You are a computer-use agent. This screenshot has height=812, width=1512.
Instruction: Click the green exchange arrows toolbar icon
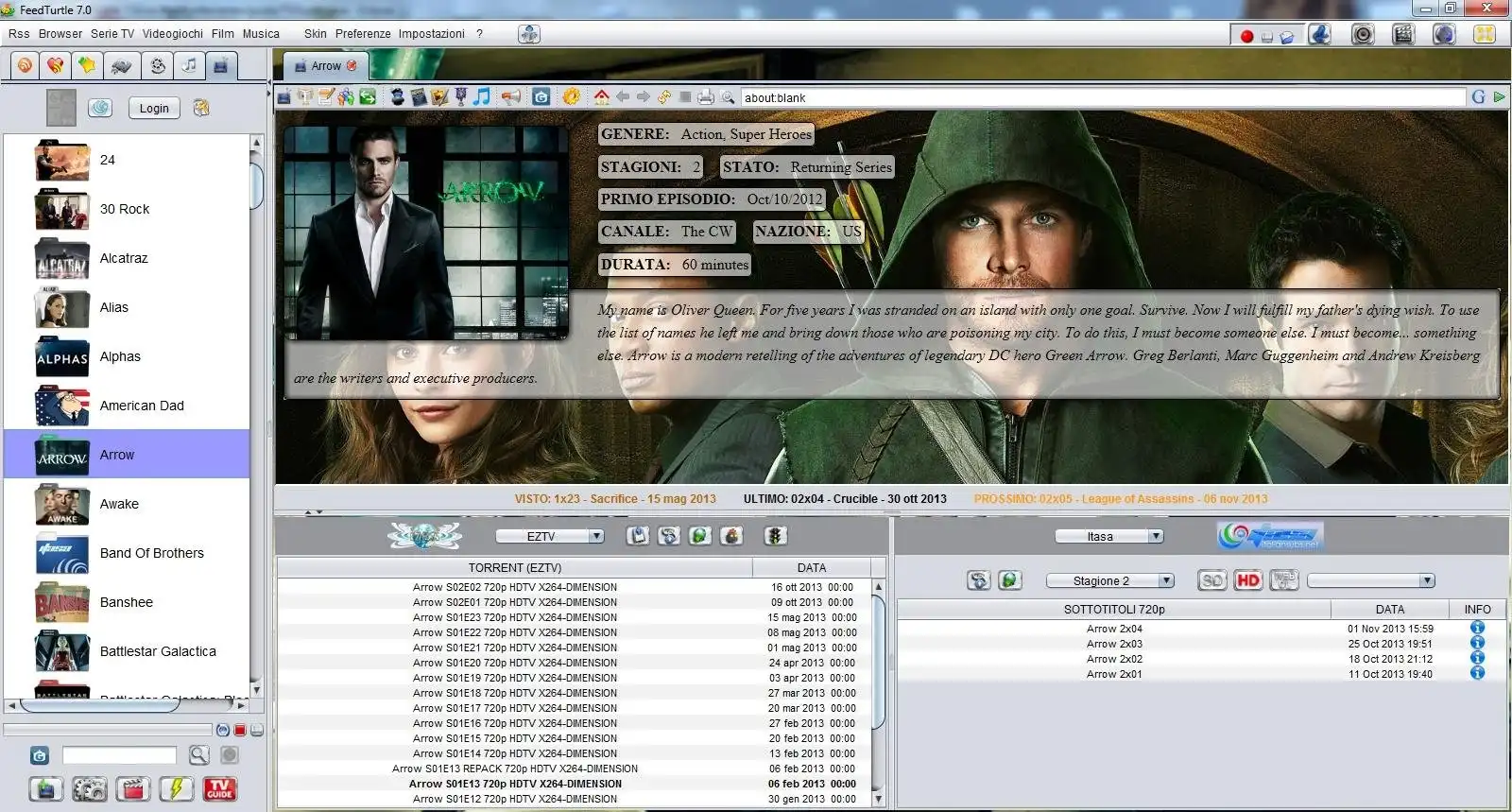(368, 97)
